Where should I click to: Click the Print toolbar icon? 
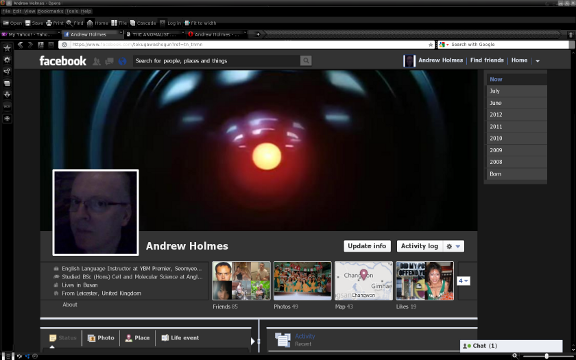coord(49,23)
